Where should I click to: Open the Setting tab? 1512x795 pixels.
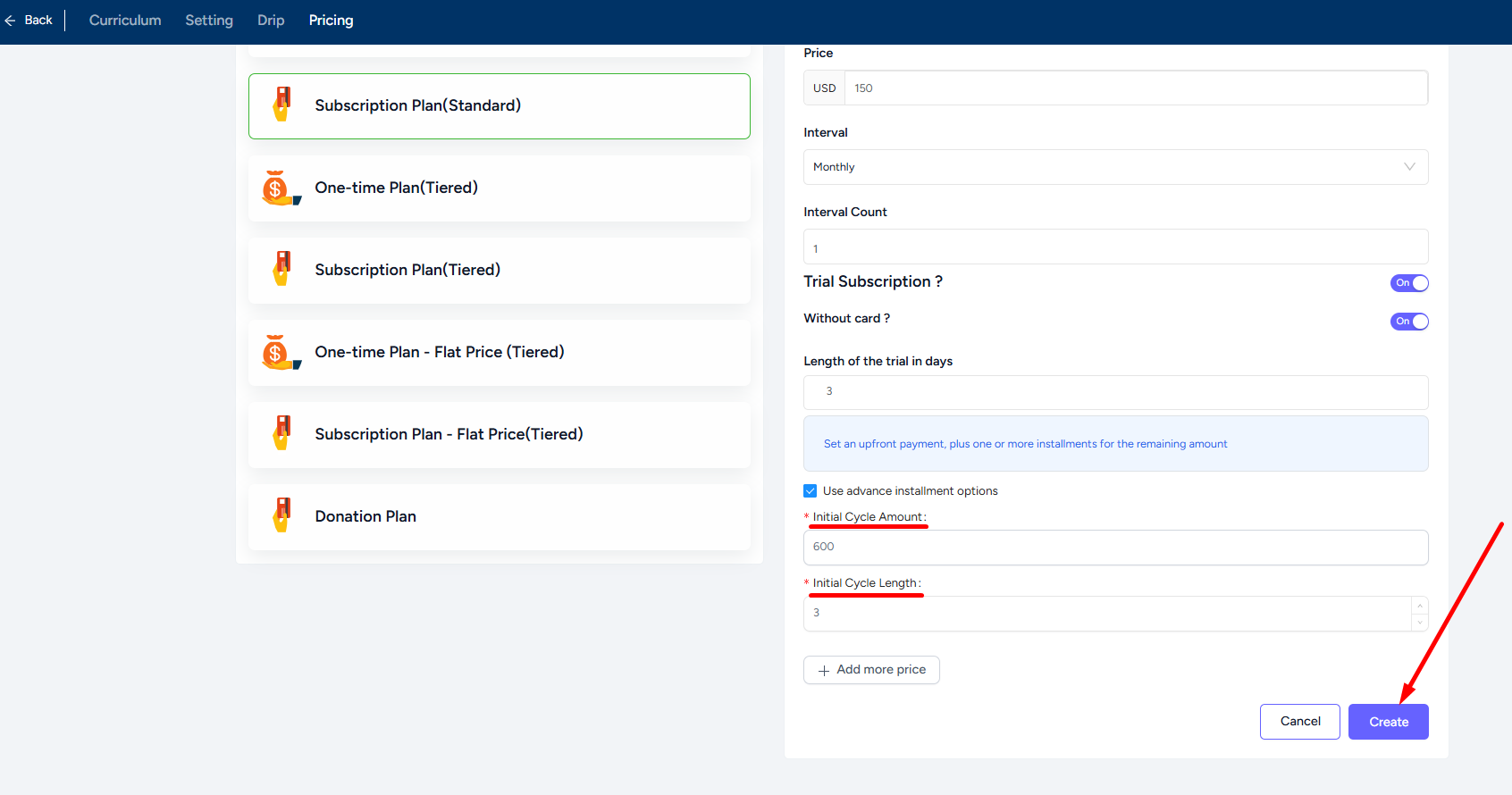pos(209,21)
